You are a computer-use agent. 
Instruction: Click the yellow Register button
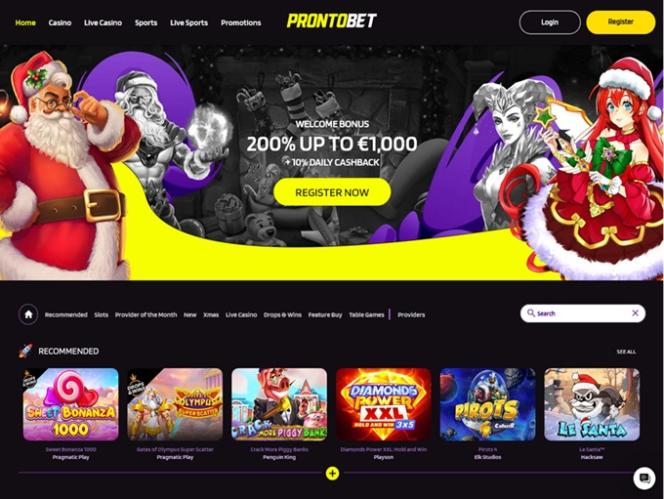[620, 22]
